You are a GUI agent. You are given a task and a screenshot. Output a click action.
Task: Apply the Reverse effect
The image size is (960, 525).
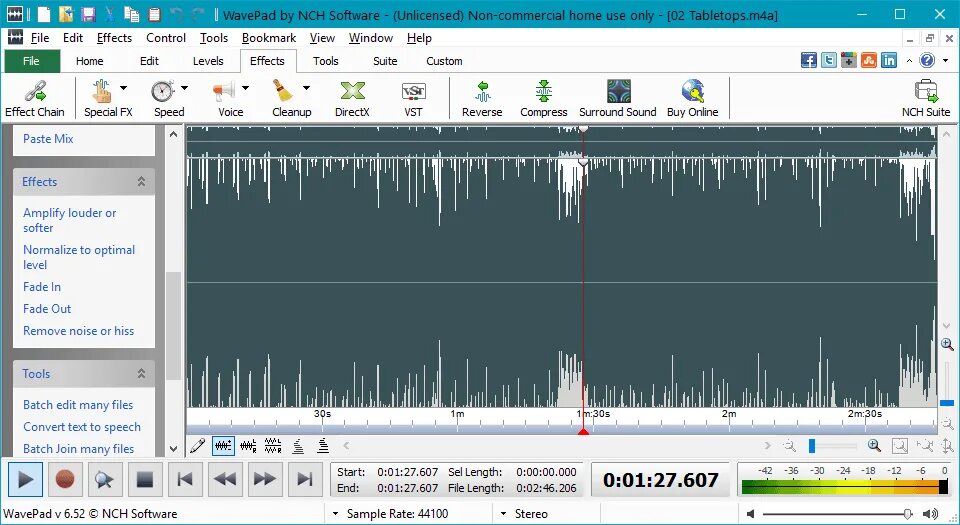[482, 98]
